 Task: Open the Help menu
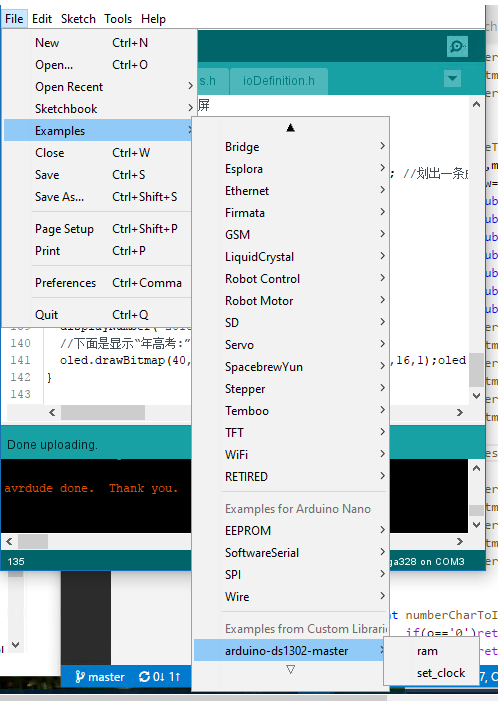click(153, 19)
